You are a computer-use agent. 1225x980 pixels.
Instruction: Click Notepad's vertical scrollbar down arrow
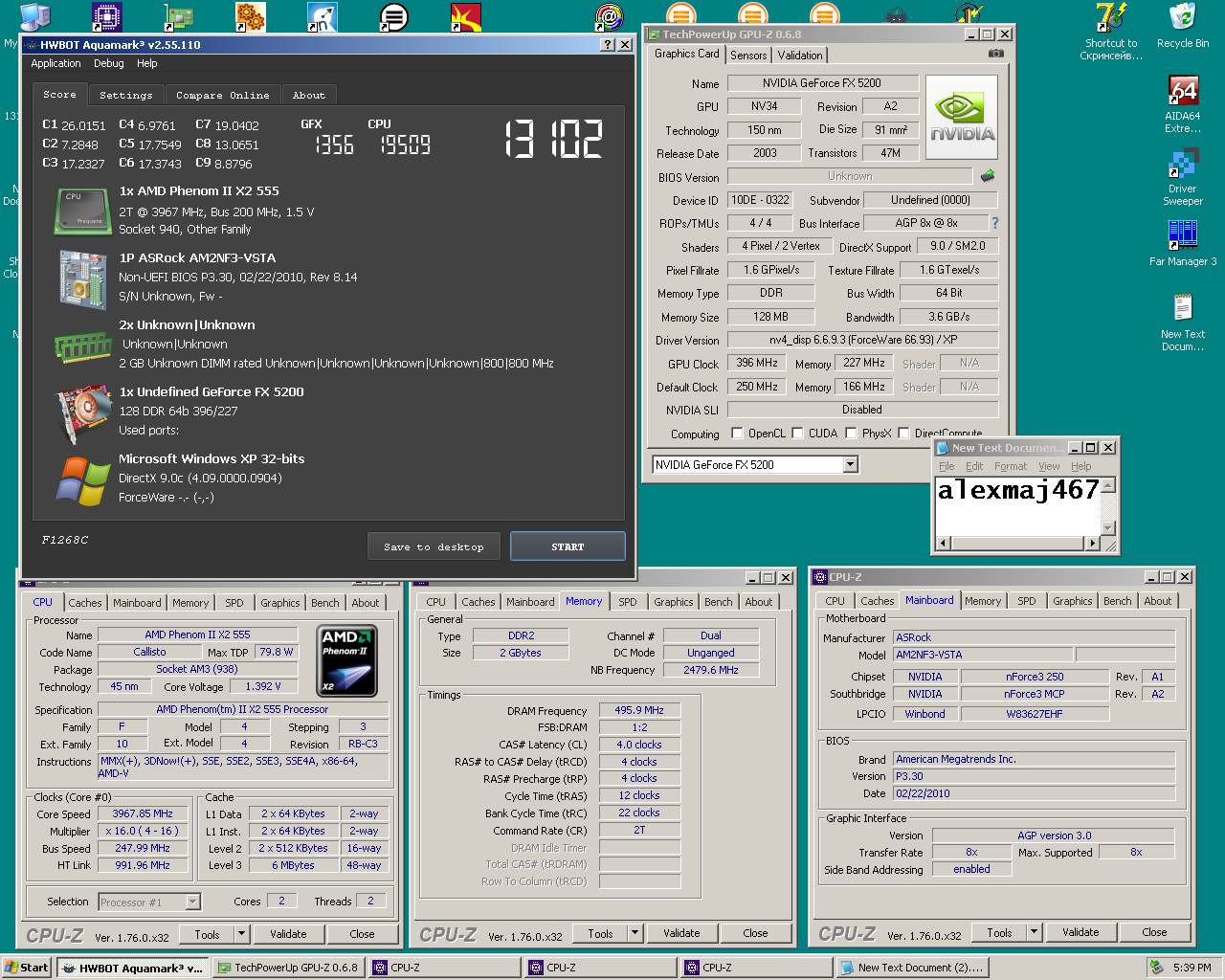[1108, 527]
